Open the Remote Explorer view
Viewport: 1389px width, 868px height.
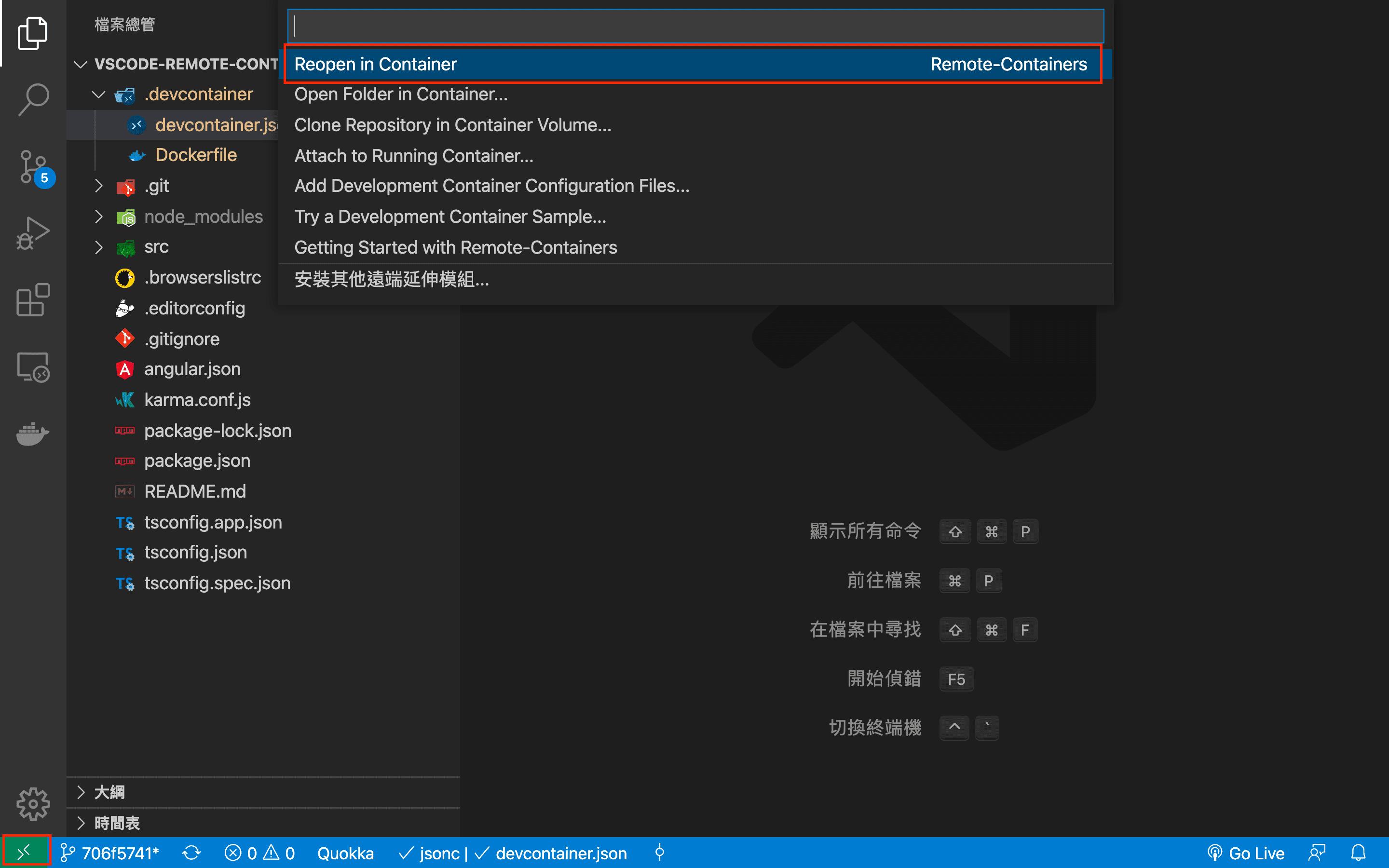33,367
